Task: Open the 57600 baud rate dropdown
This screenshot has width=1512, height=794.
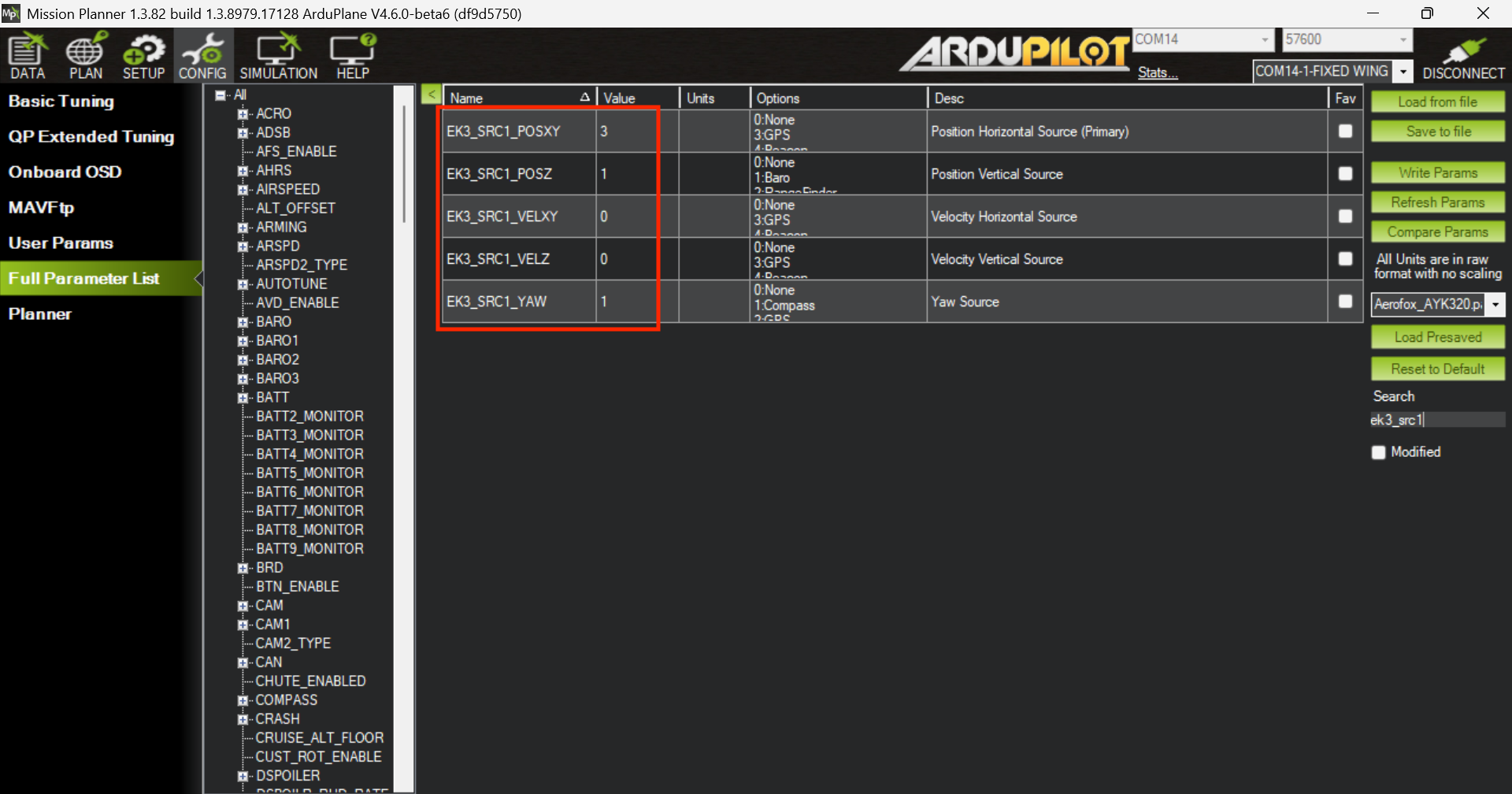Action: tap(1403, 39)
